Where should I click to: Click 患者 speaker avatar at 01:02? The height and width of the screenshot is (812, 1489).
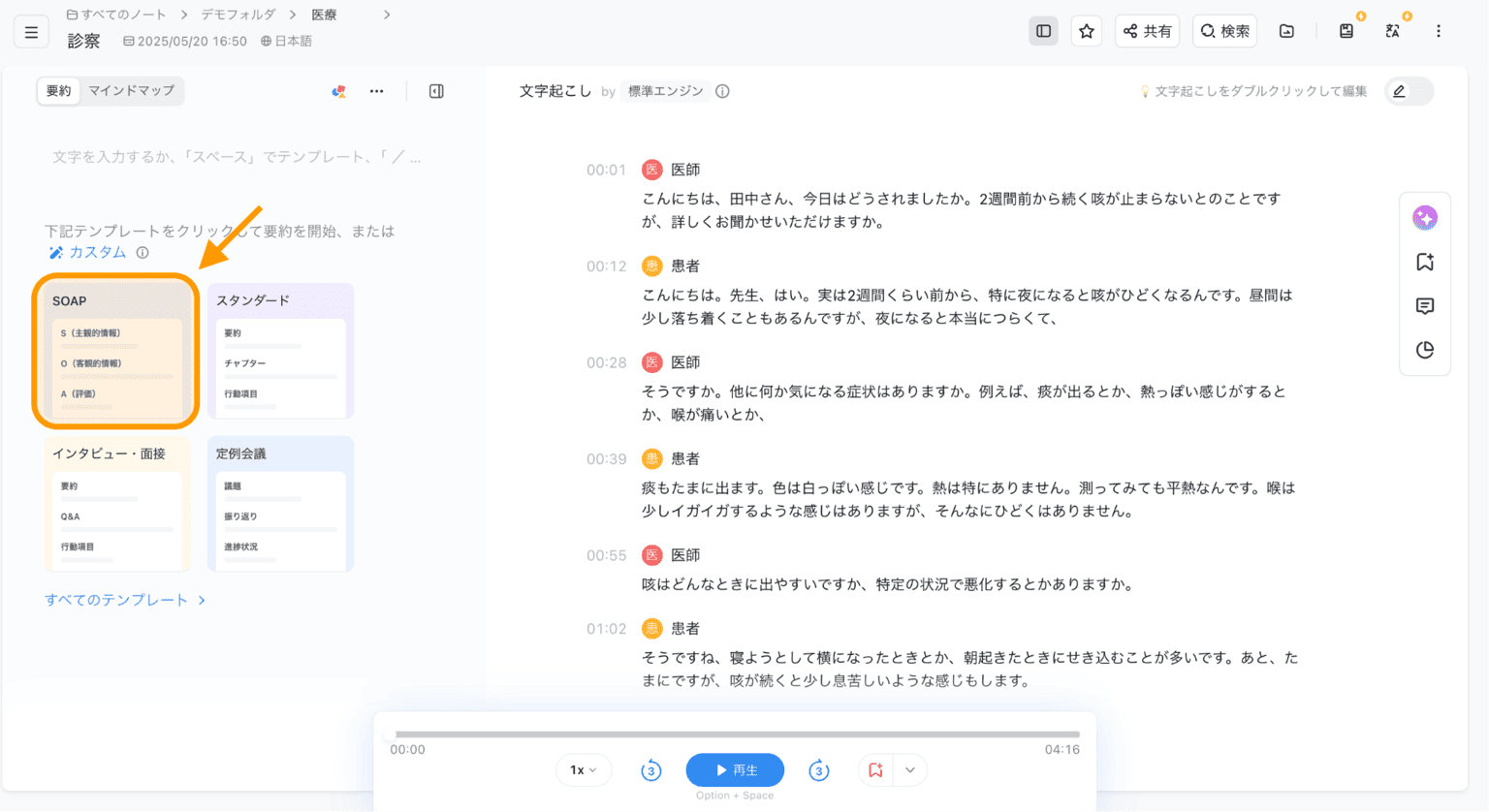652,628
